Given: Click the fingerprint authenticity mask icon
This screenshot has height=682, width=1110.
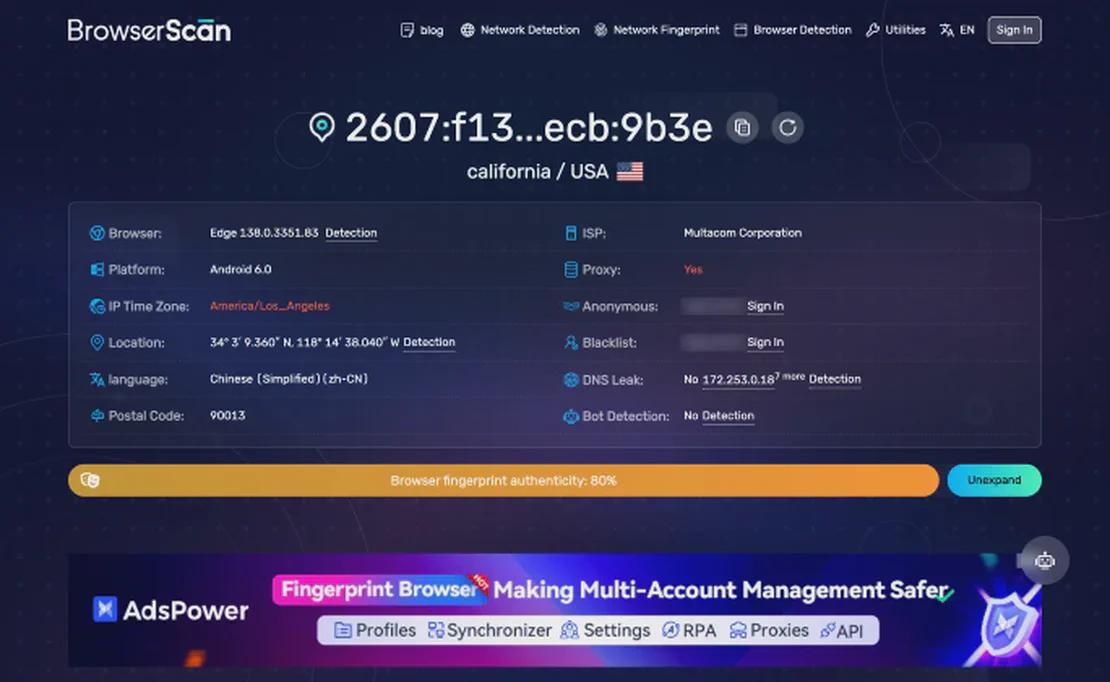Looking at the screenshot, I should tap(90, 480).
